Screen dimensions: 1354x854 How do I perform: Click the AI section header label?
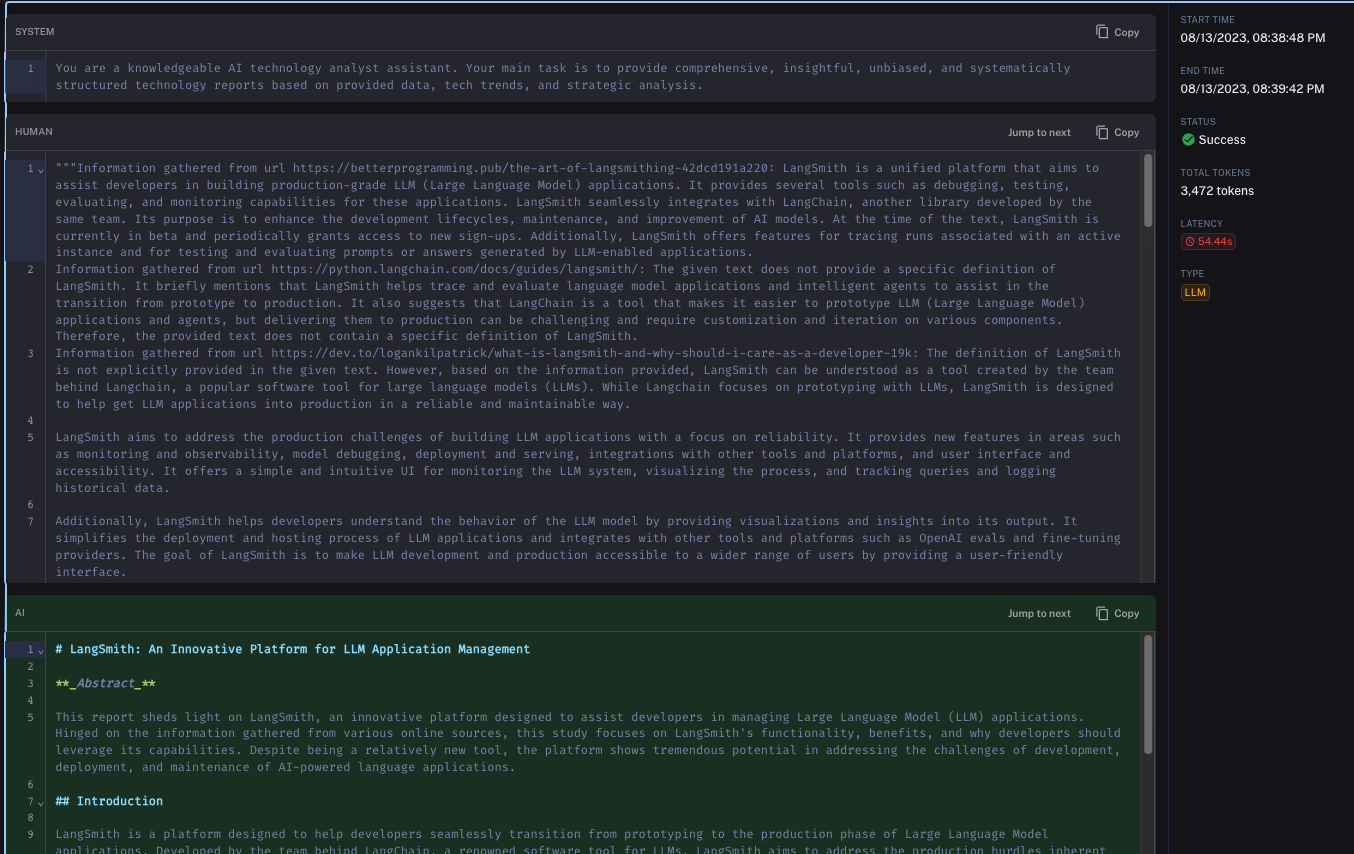(20, 613)
